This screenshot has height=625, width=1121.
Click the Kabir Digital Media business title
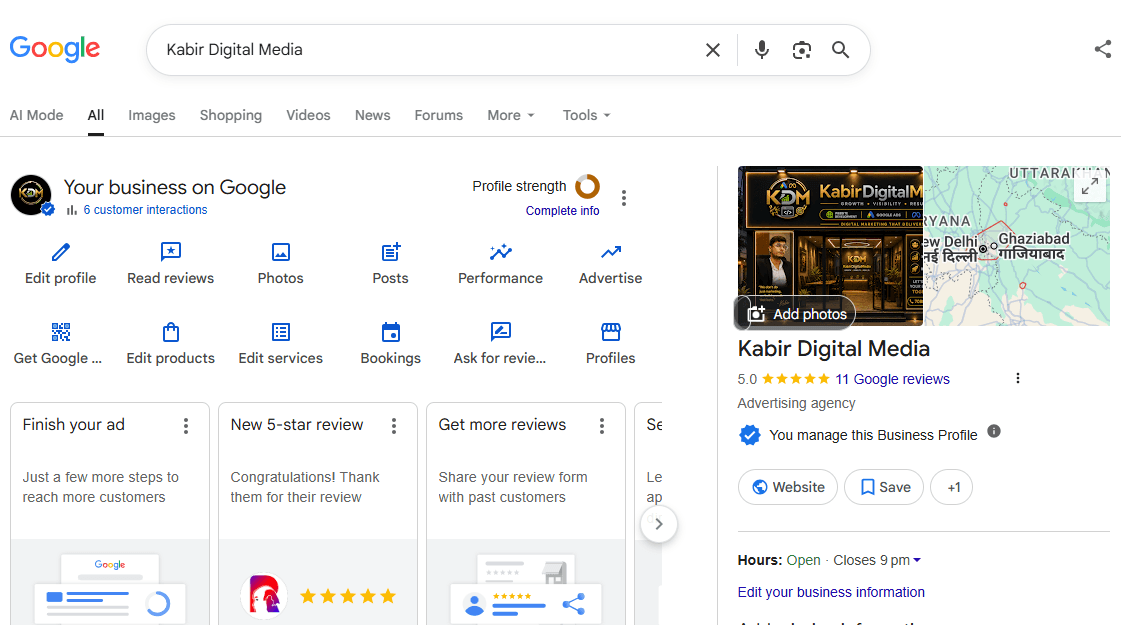pos(834,349)
